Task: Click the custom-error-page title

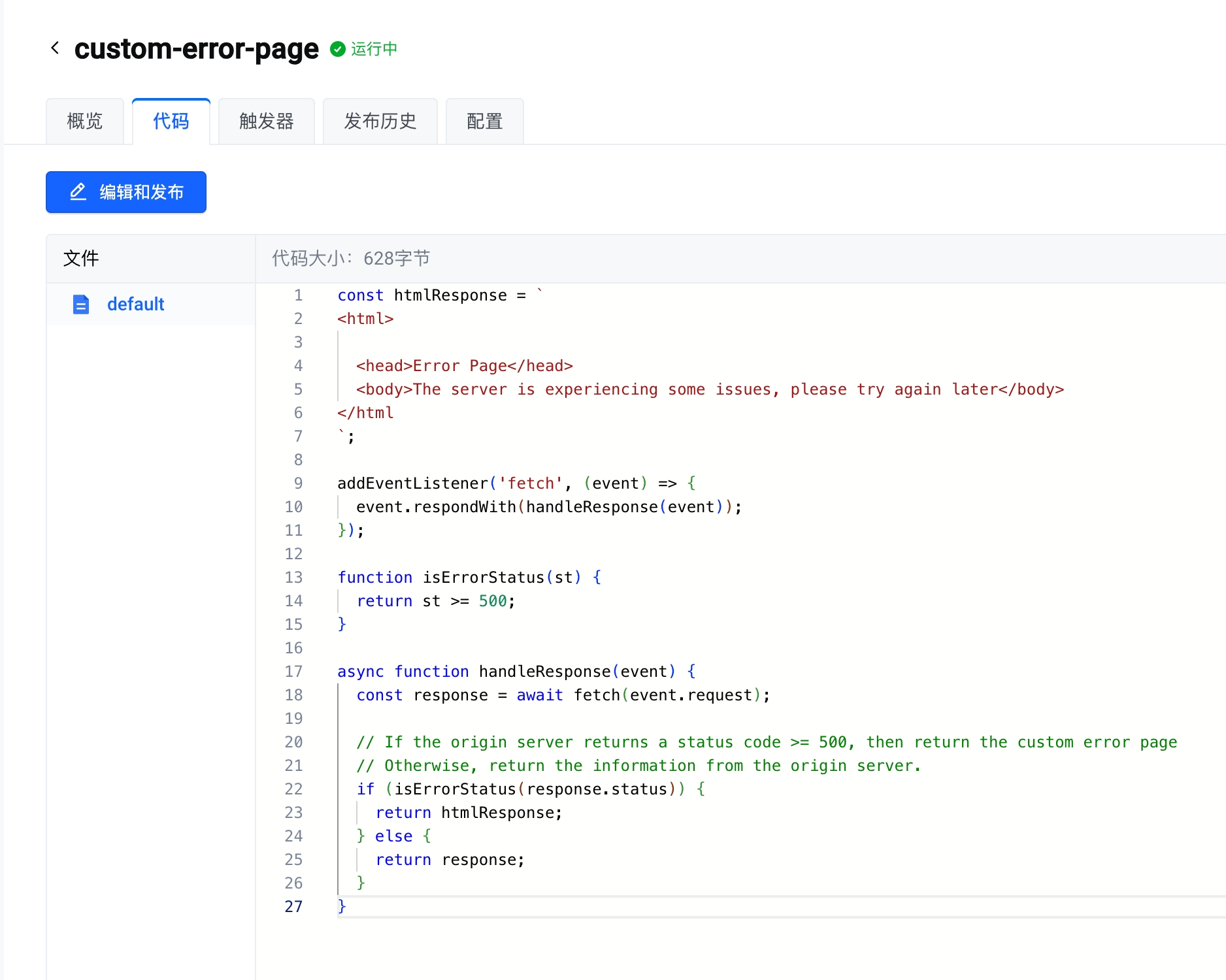Action: point(197,49)
